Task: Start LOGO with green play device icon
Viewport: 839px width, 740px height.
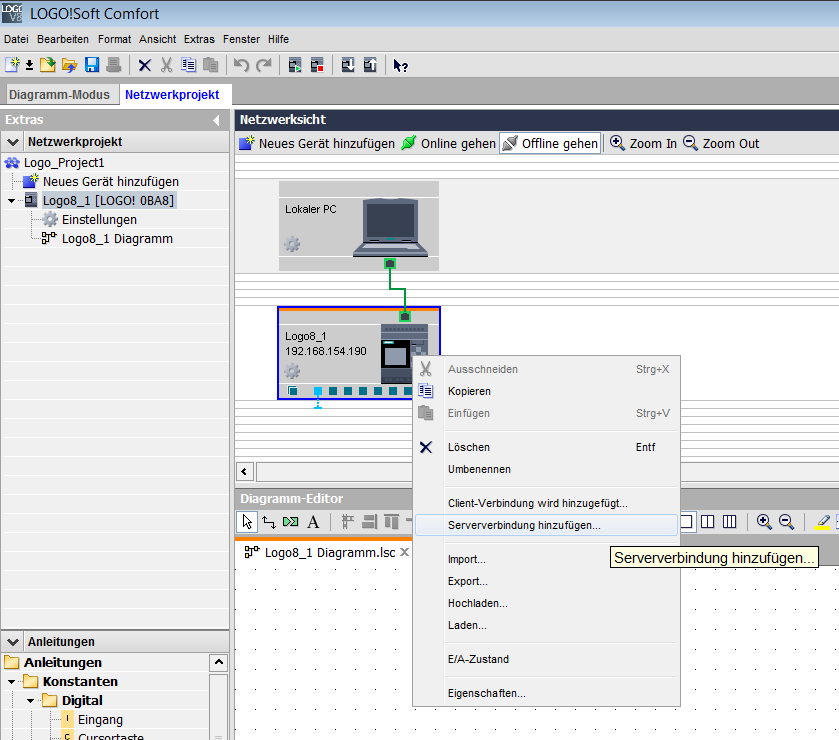Action: (295, 65)
